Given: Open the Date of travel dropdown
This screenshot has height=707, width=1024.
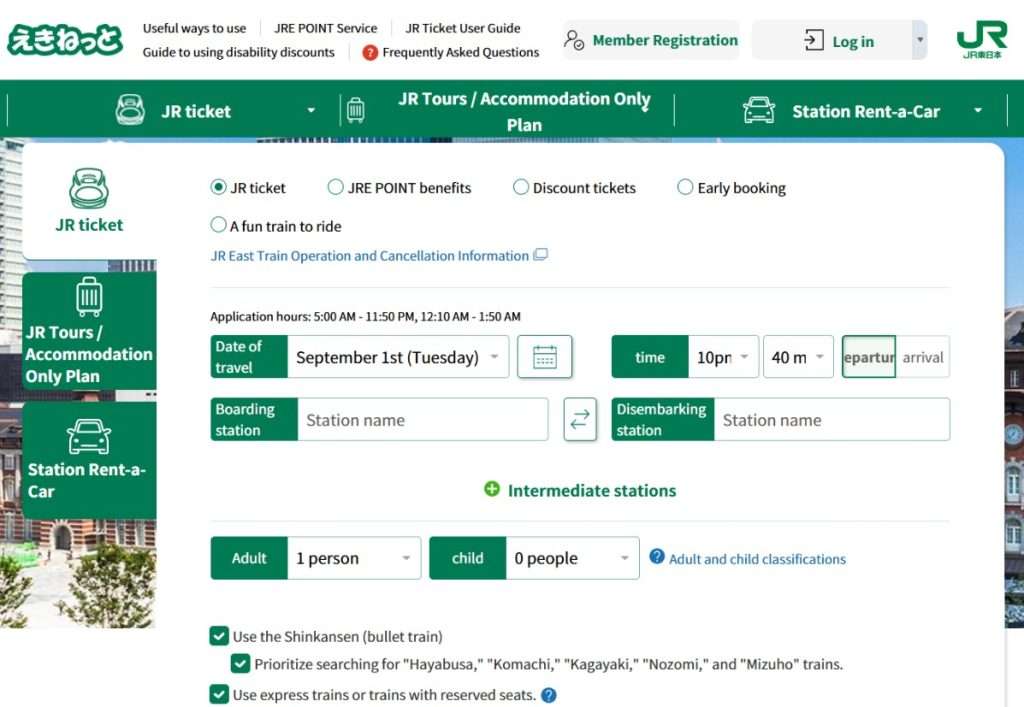Looking at the screenshot, I should pos(398,356).
